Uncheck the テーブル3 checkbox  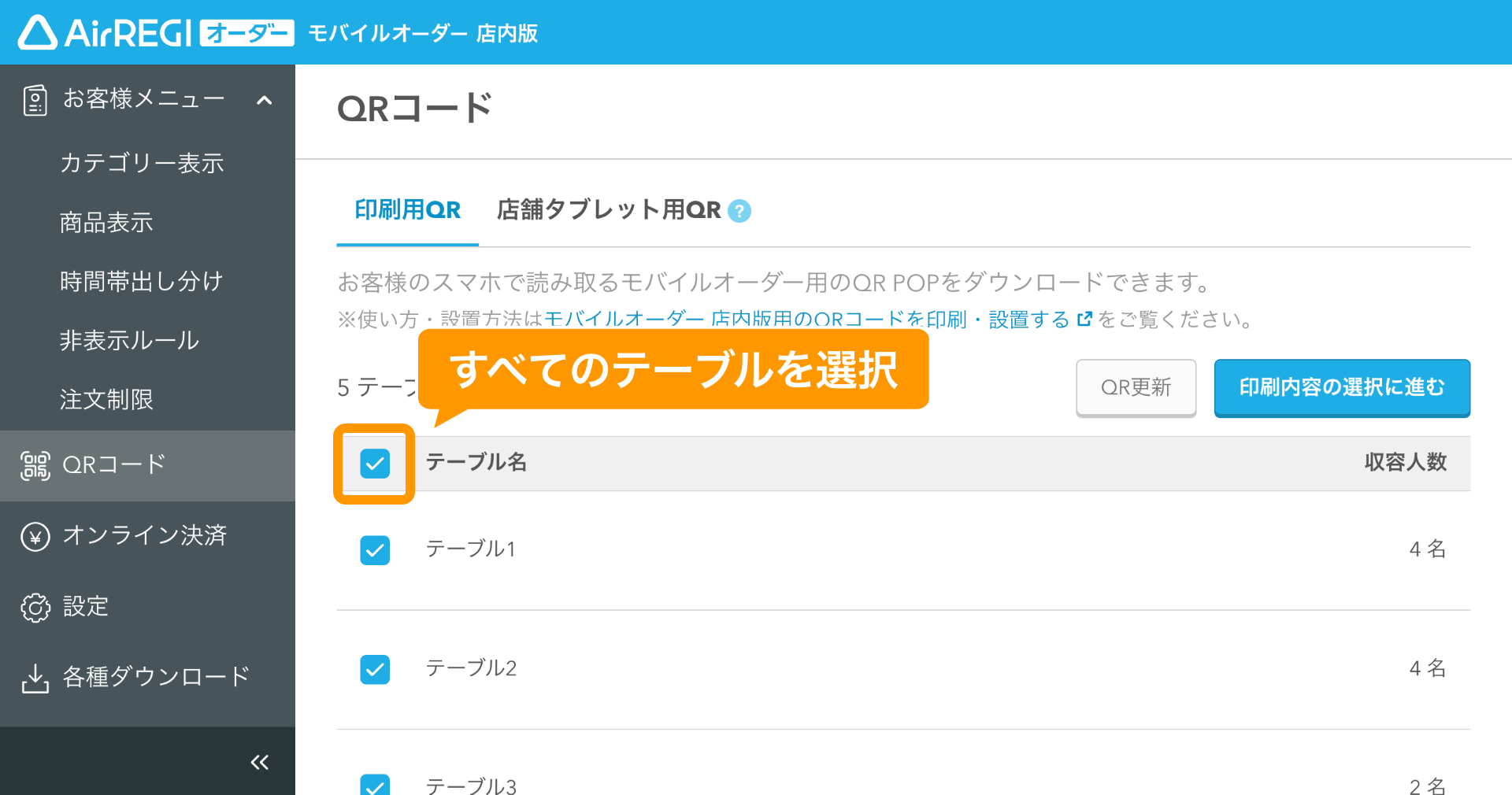pyautogui.click(x=375, y=785)
